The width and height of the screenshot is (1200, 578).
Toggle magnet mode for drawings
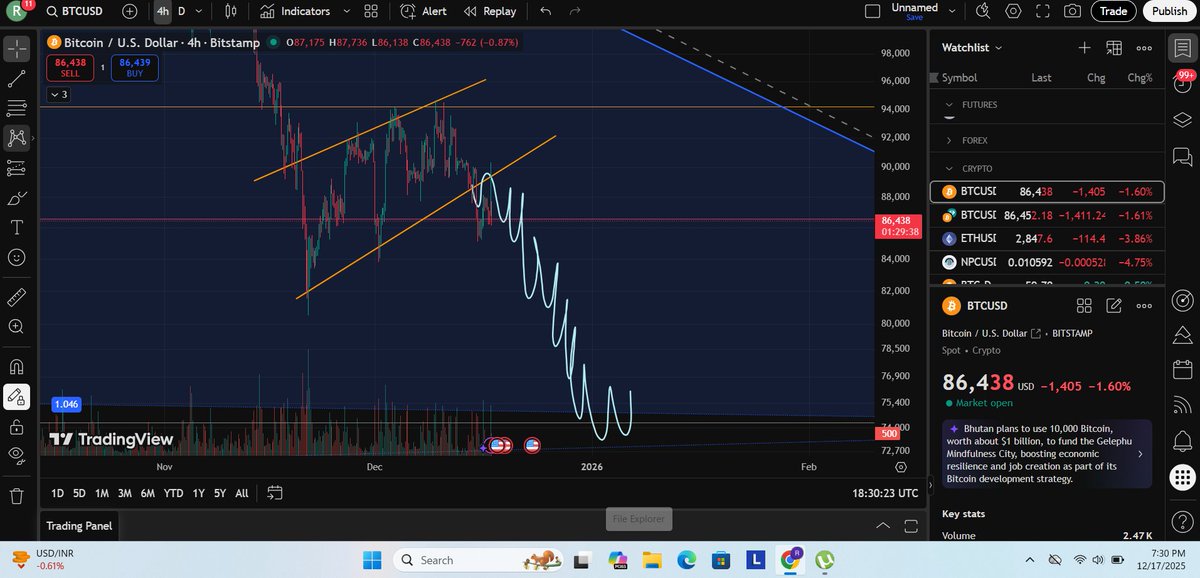coord(17,367)
